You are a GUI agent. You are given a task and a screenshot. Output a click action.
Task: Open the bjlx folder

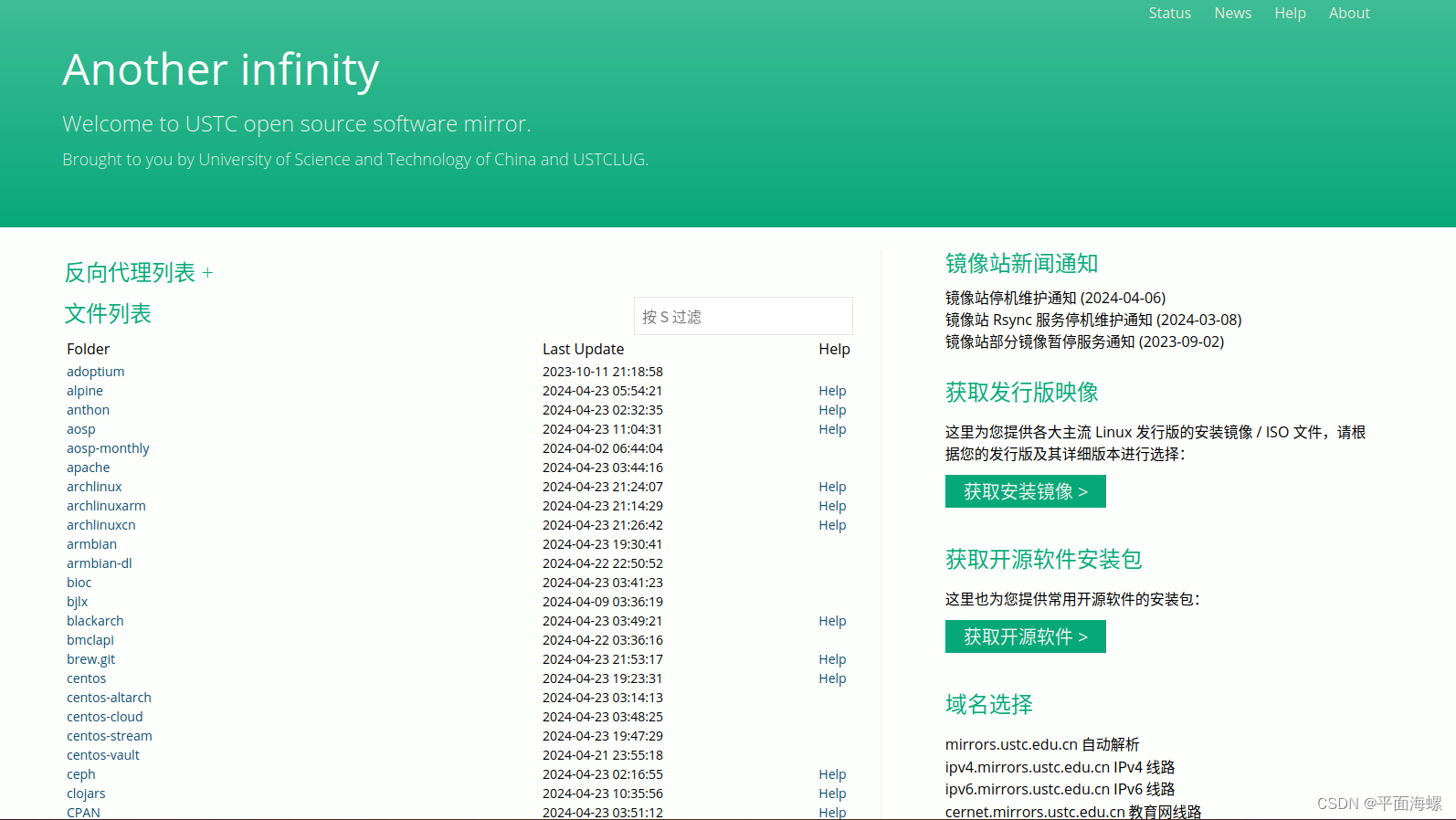[x=77, y=602]
